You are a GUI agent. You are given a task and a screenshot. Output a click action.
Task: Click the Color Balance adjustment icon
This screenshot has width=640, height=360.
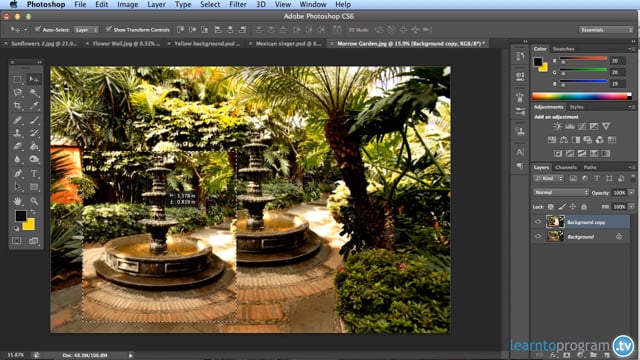point(564,140)
